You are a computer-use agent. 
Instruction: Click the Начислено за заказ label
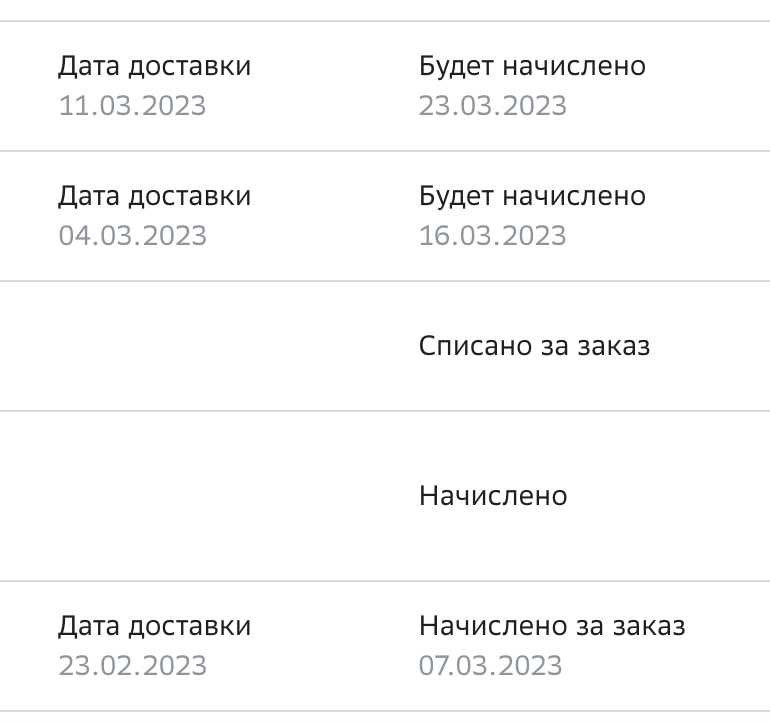coord(552,626)
